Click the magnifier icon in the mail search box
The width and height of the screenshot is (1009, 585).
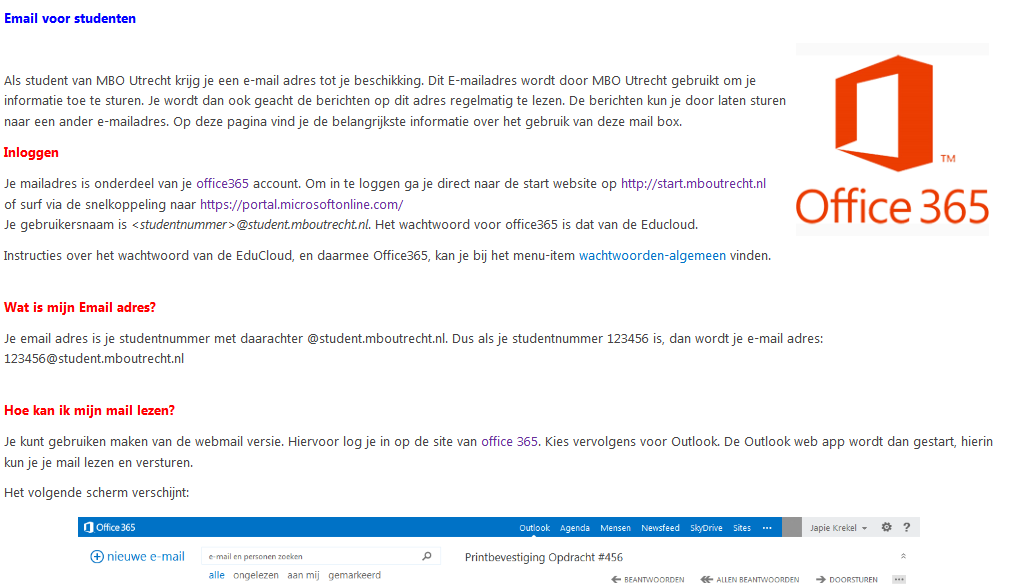[x=427, y=556]
